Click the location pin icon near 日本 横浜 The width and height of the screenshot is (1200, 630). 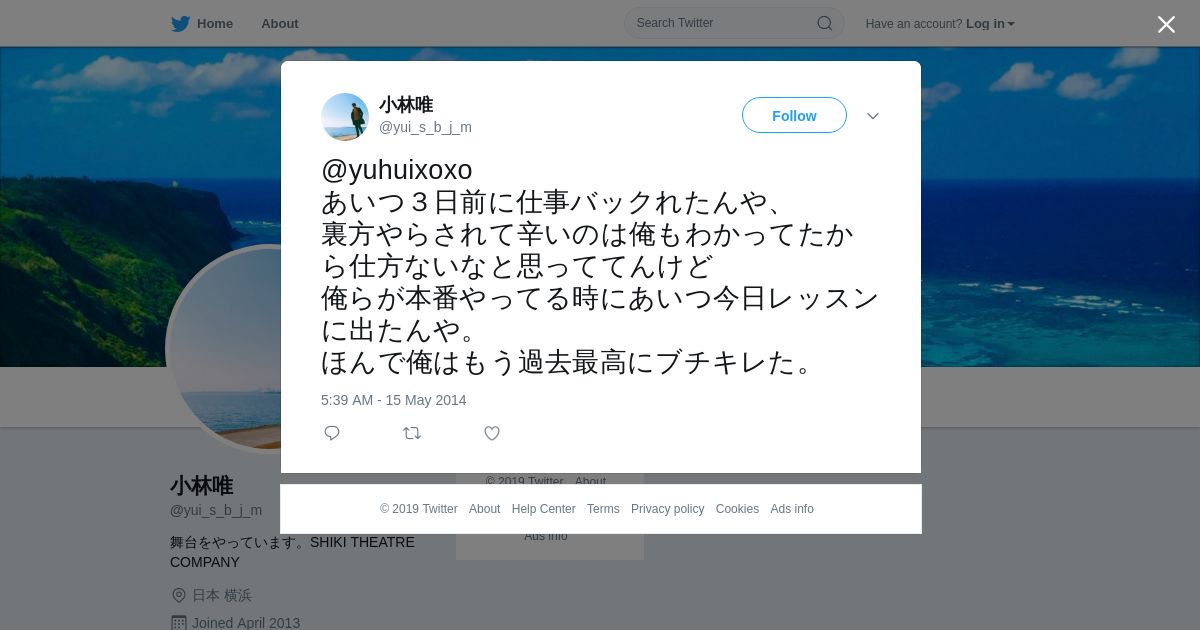click(179, 595)
